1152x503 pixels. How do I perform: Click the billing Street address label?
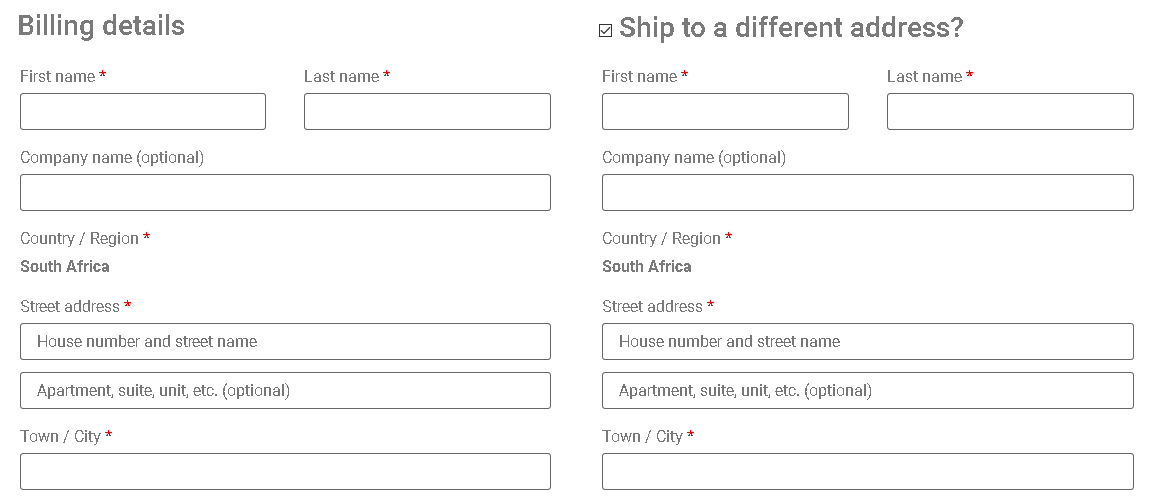(x=69, y=307)
